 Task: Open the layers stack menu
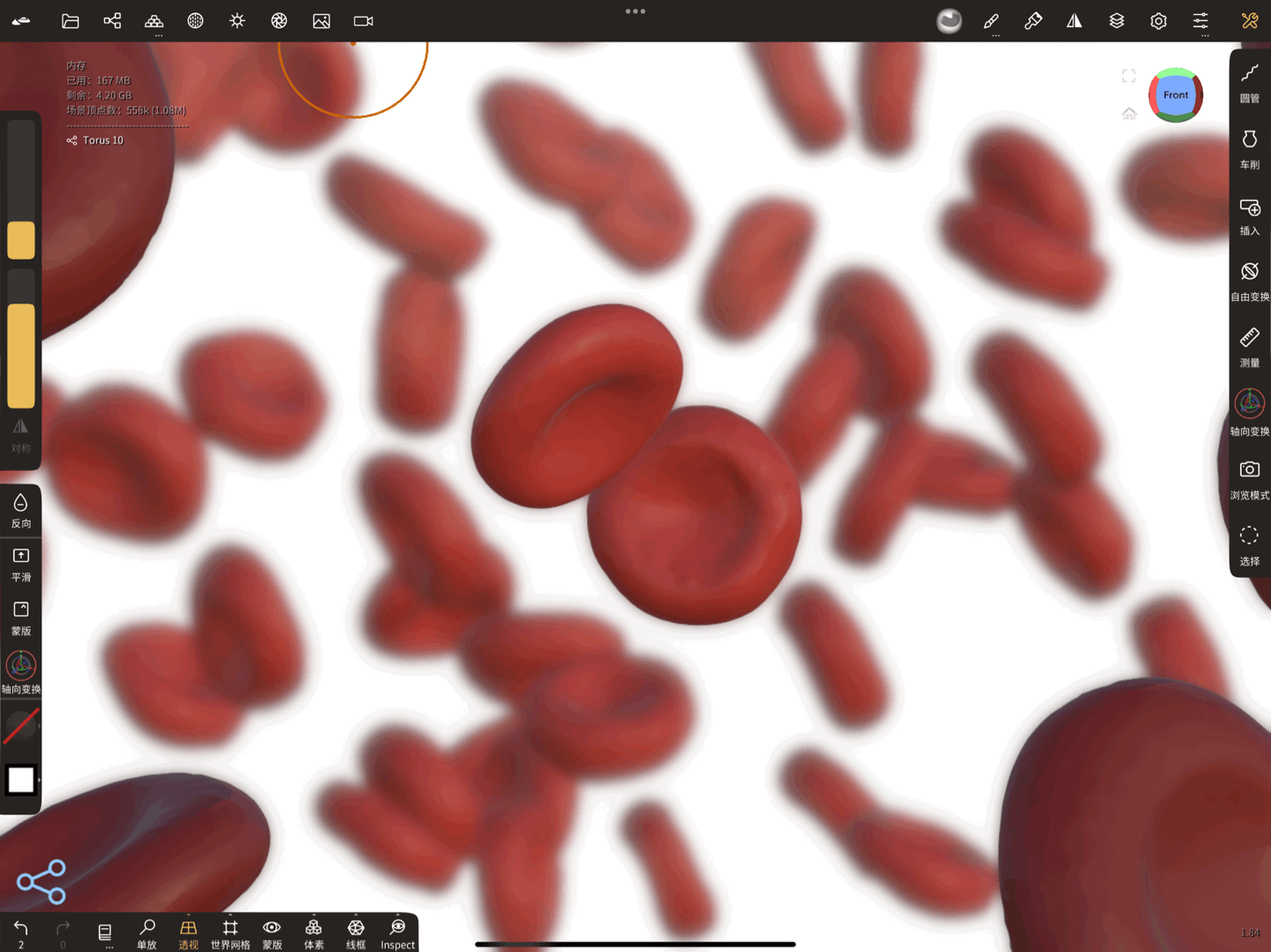point(1117,20)
